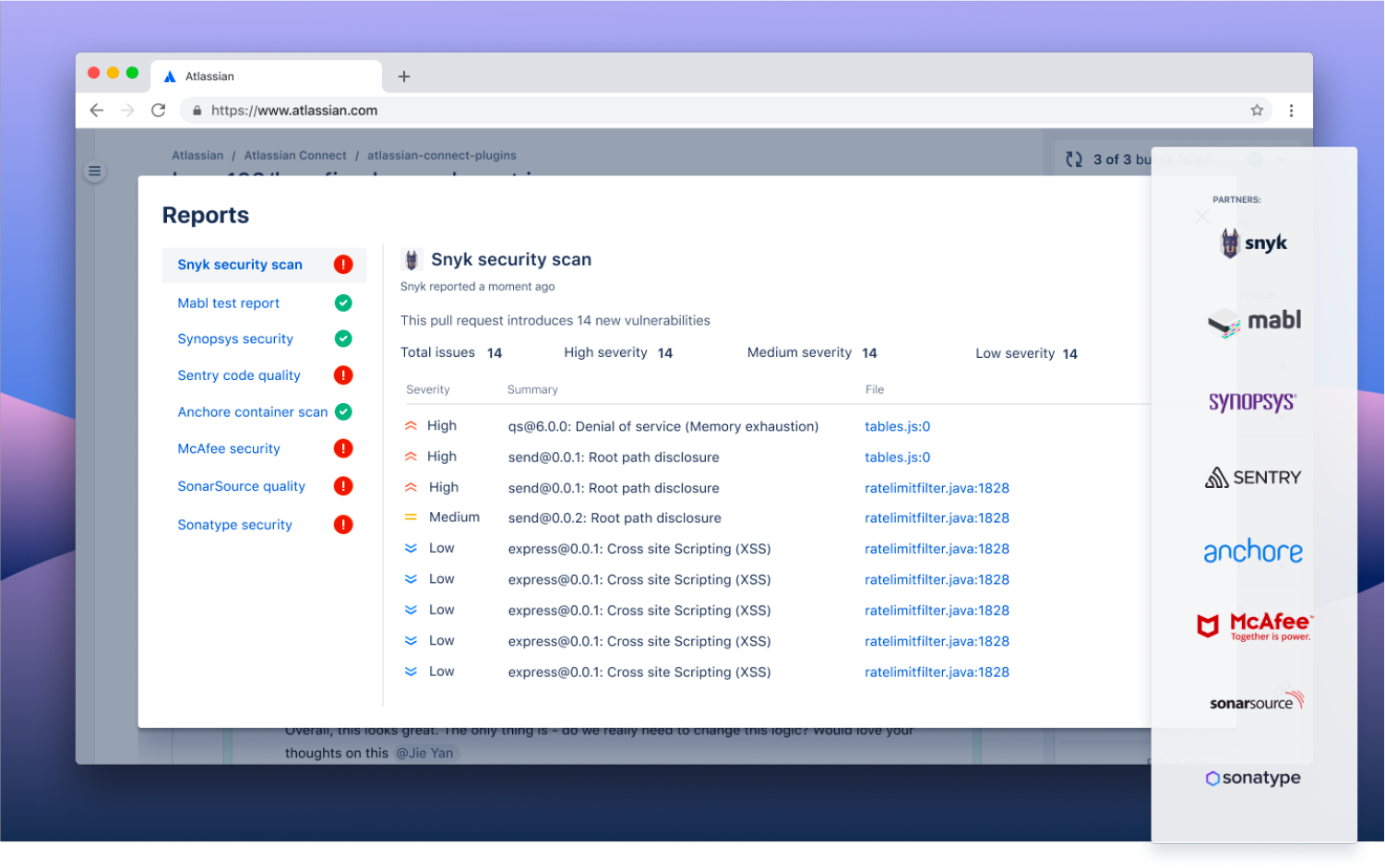Bookmark the page with the star icon
Viewport: 1385px width, 868px height.
(x=1257, y=111)
